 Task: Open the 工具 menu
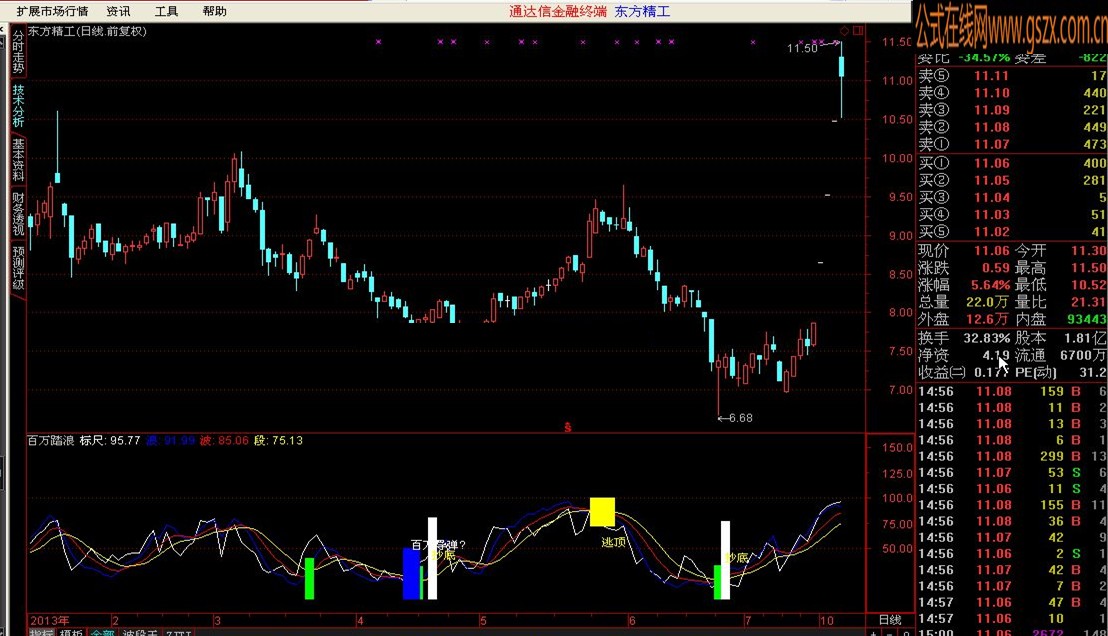[166, 11]
